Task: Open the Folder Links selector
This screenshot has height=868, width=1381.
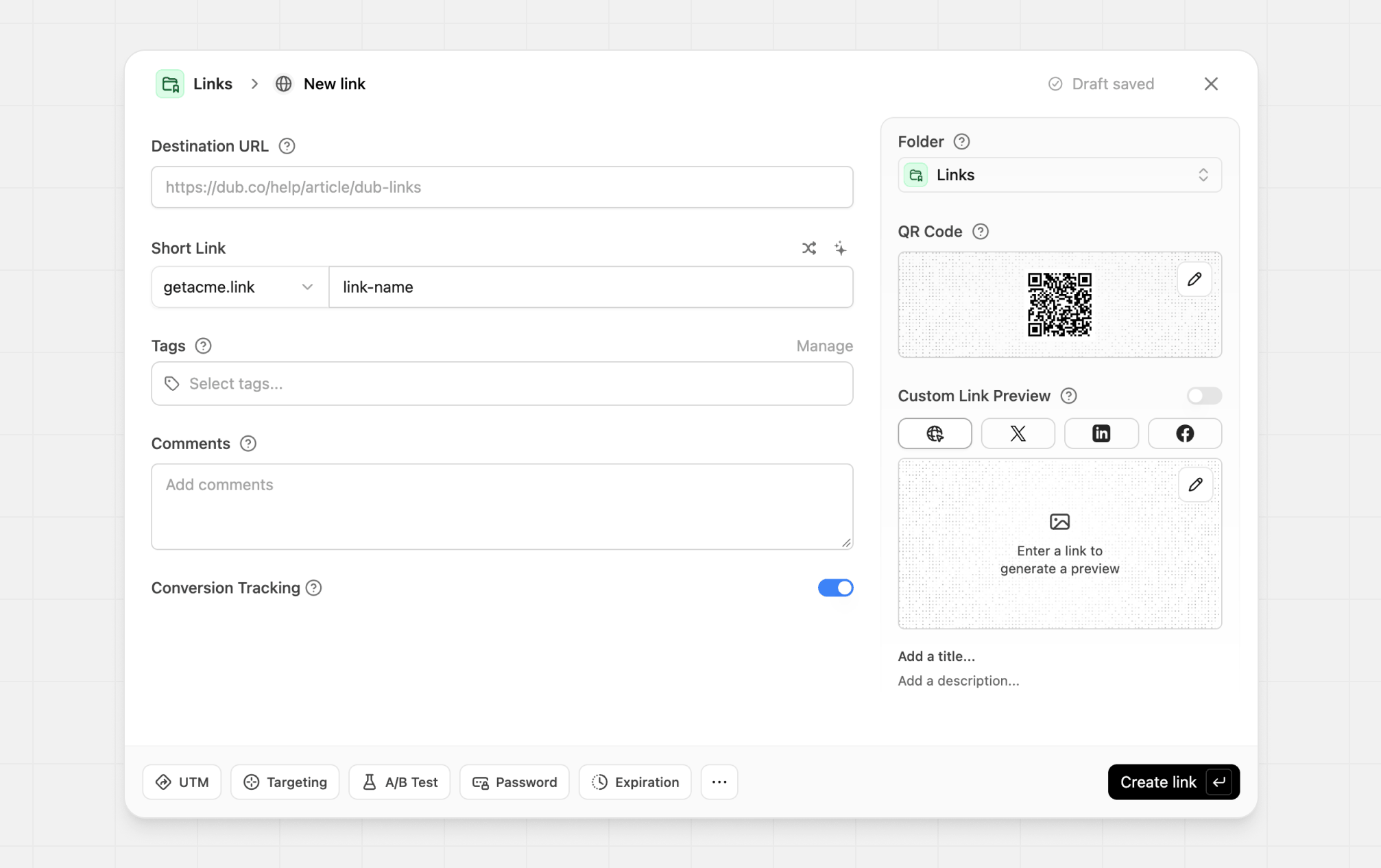Action: click(x=1059, y=175)
